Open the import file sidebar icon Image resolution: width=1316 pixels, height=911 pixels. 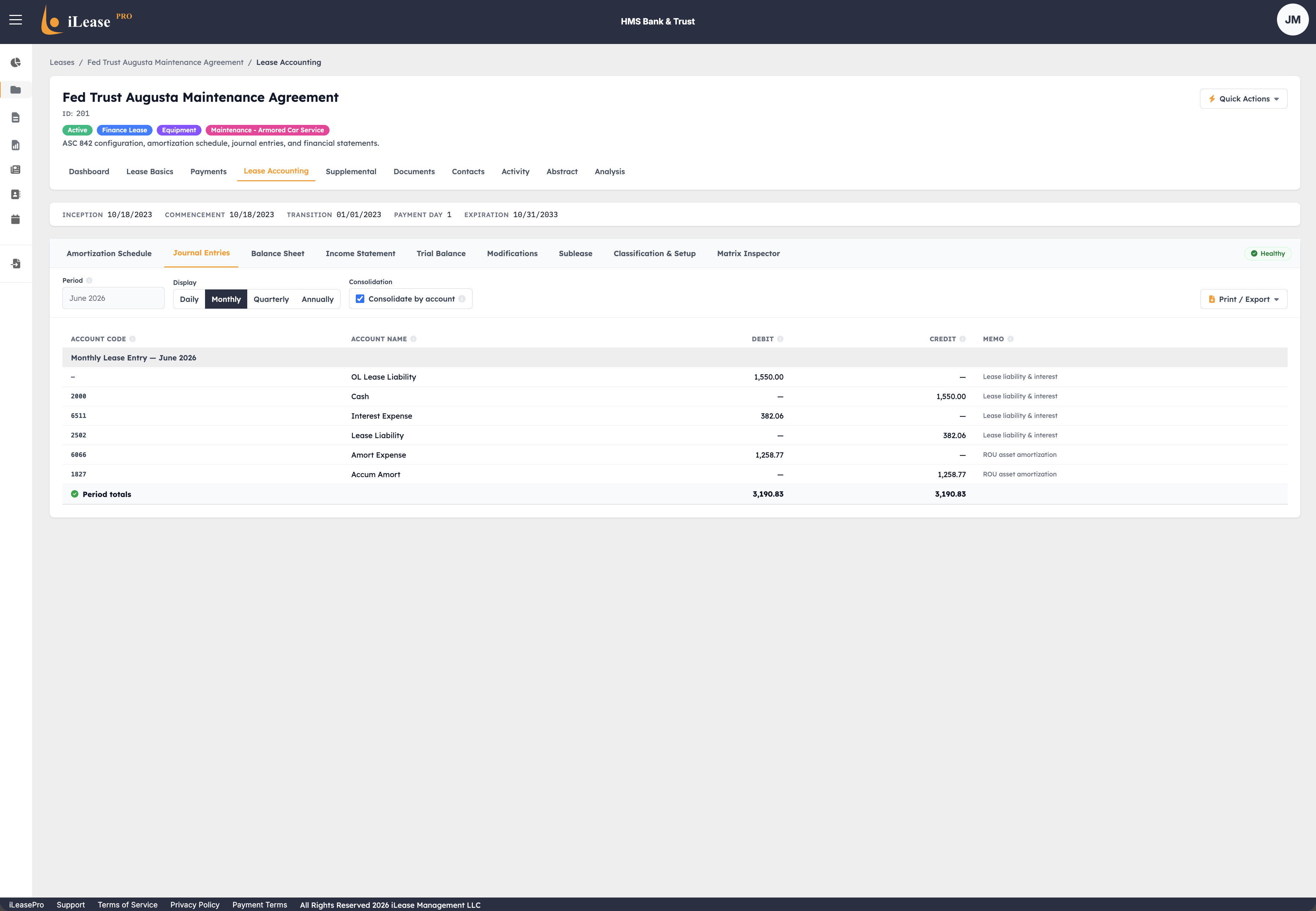(15, 264)
